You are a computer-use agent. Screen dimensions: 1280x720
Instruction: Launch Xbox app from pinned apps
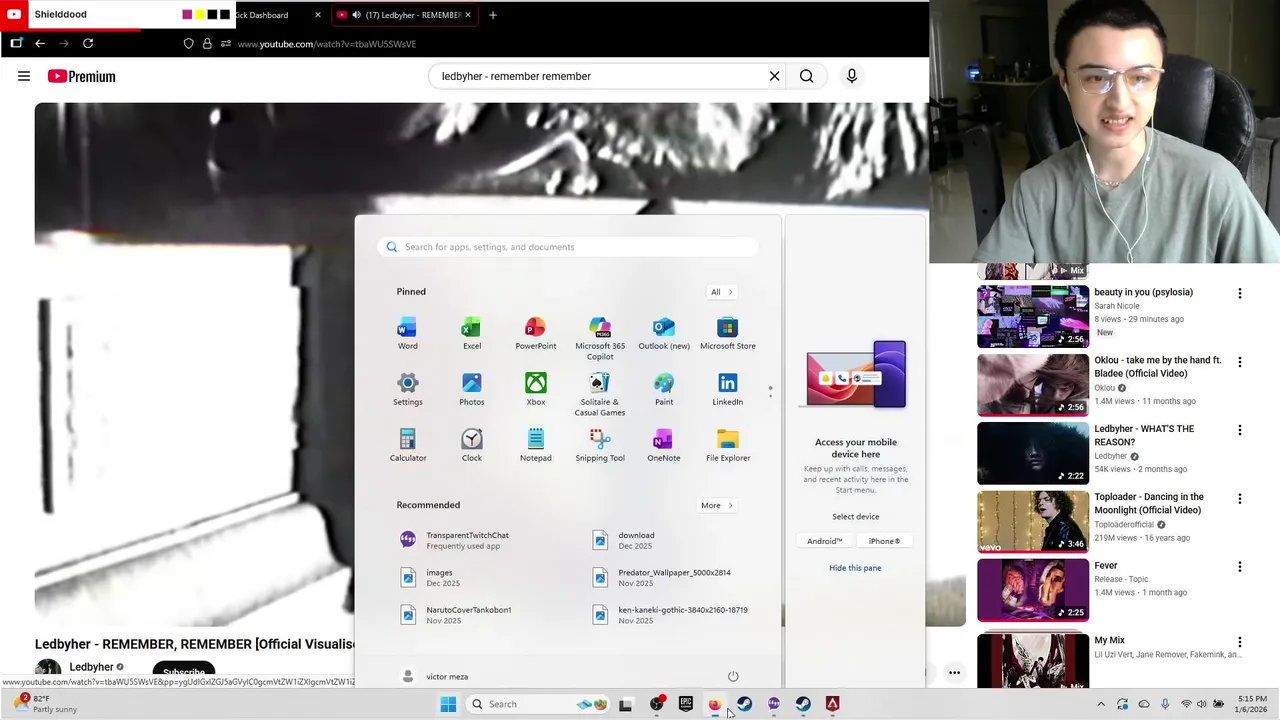[x=535, y=390]
